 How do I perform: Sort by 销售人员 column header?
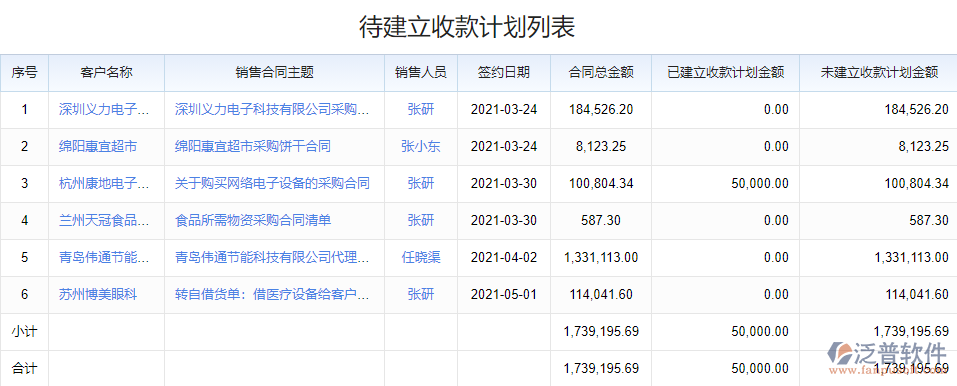tap(421, 73)
